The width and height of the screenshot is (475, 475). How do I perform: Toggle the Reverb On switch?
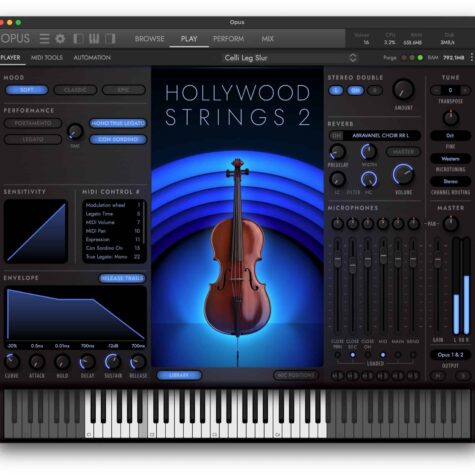pyautogui.click(x=337, y=135)
